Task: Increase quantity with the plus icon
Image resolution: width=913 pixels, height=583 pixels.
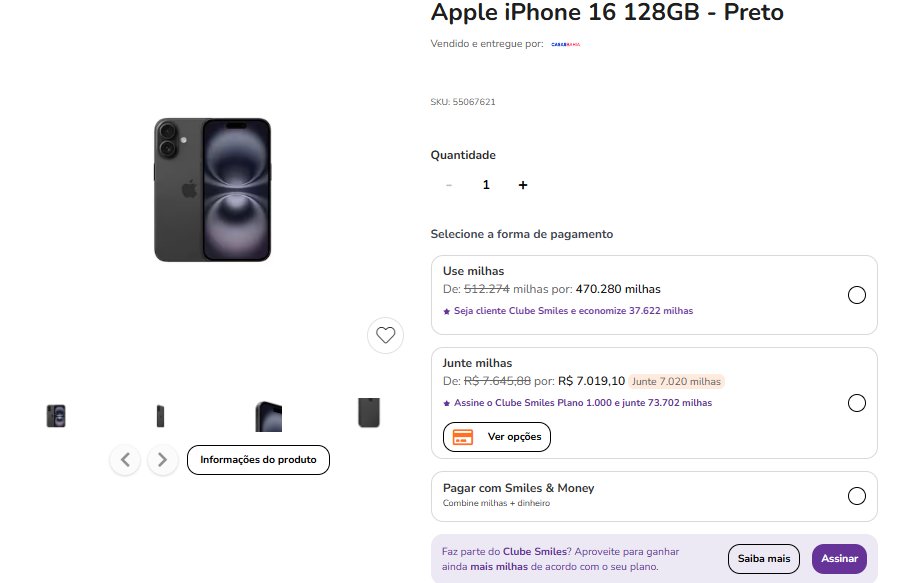Action: coord(523,185)
